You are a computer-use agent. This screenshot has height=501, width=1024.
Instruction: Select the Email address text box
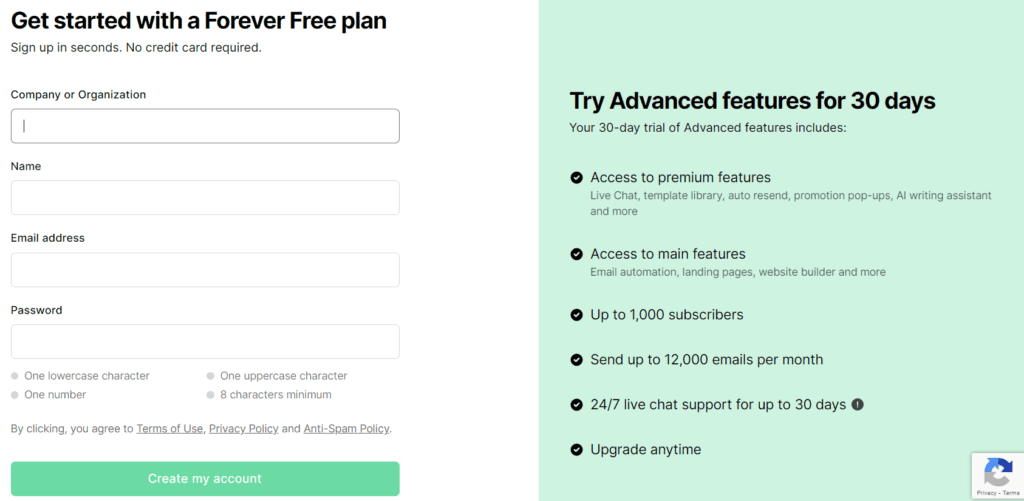(205, 270)
